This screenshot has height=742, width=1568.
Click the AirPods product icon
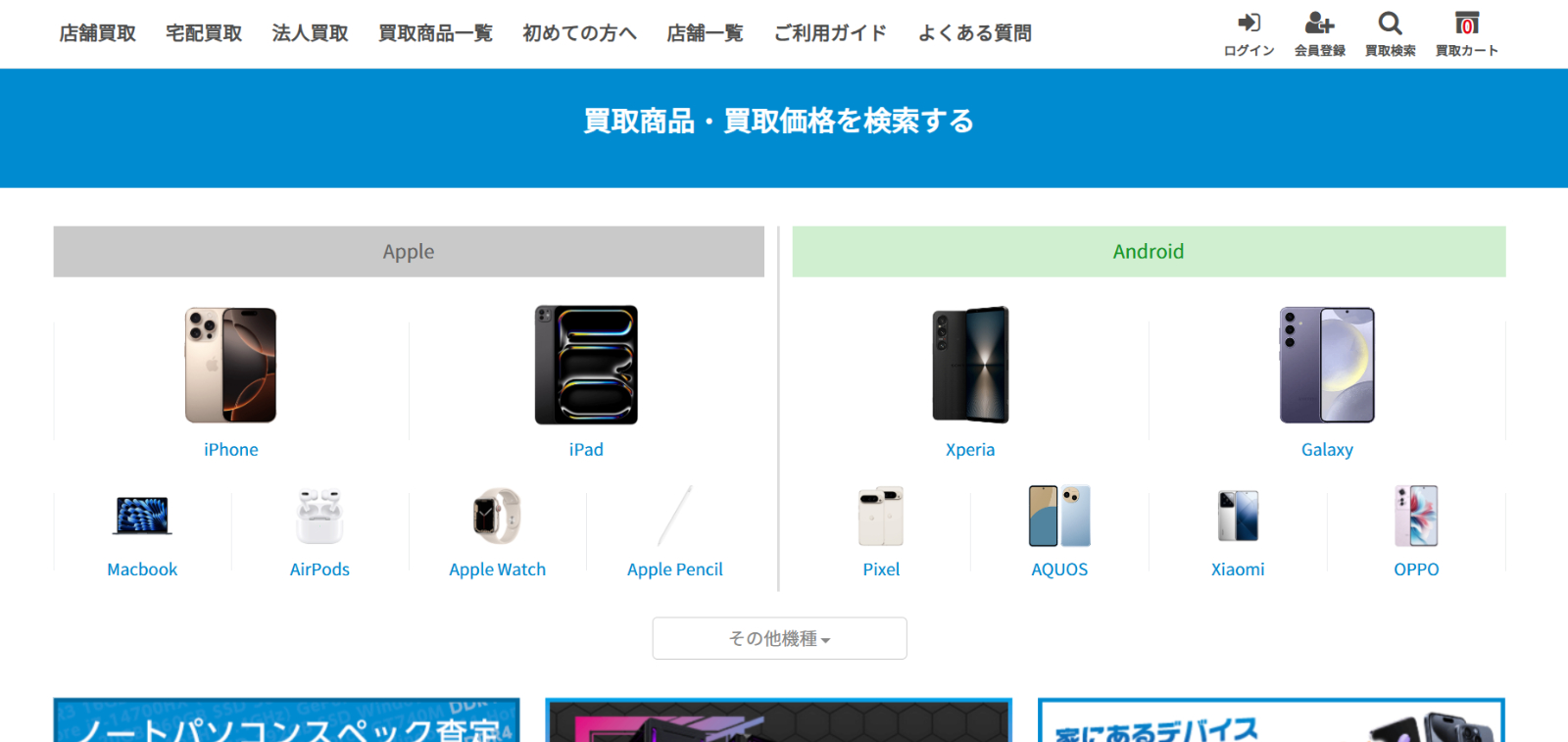coord(319,516)
